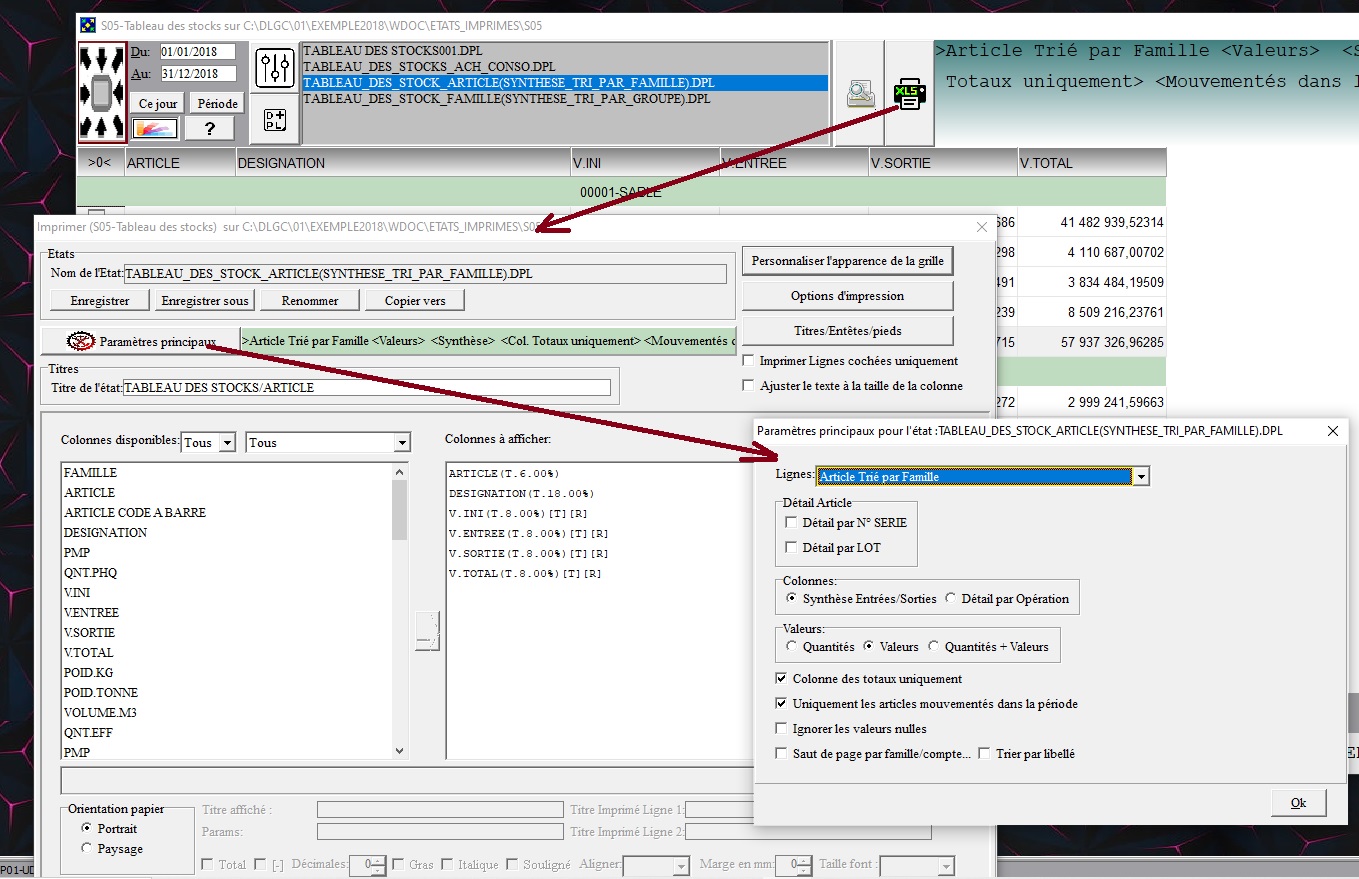Select Détail par Opération radio button
Image resolution: width=1359 pixels, height=879 pixels.
pyautogui.click(x=951, y=598)
